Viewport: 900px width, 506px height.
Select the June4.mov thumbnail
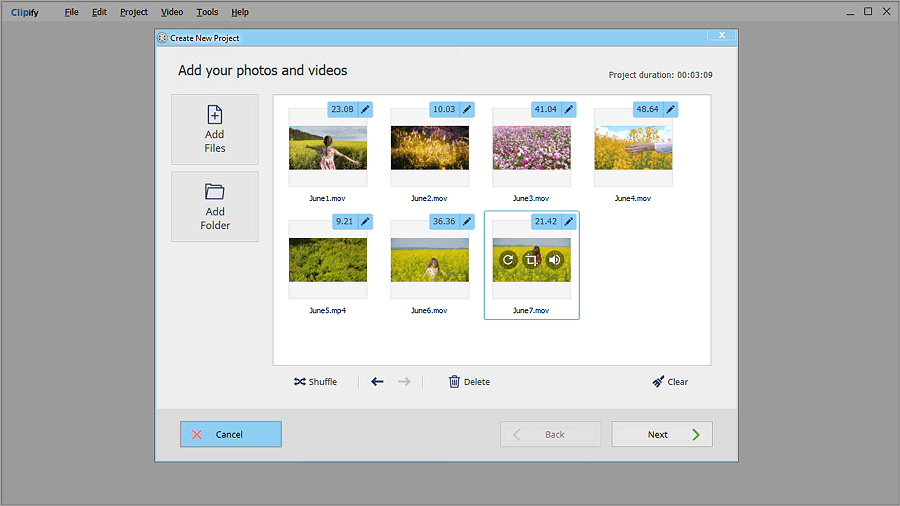point(633,148)
